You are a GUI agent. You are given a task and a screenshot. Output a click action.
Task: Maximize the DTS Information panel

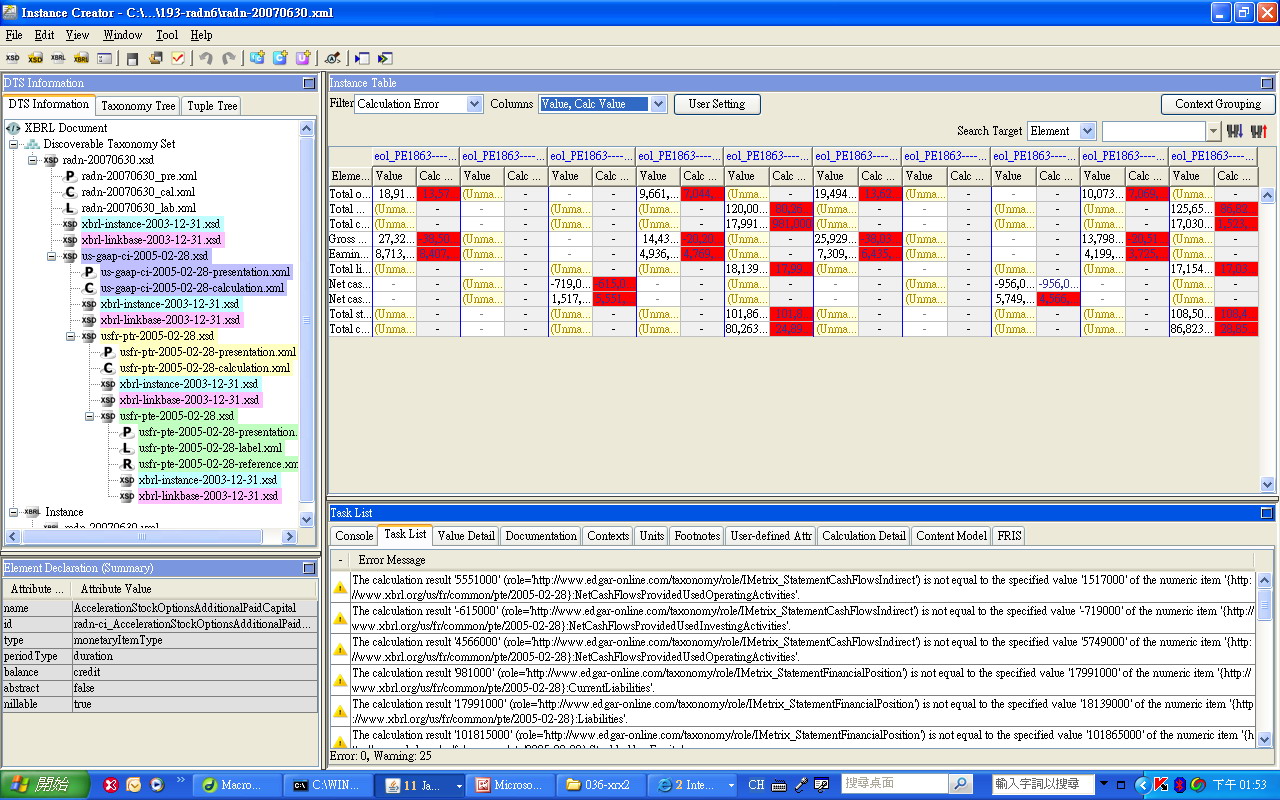click(x=309, y=83)
